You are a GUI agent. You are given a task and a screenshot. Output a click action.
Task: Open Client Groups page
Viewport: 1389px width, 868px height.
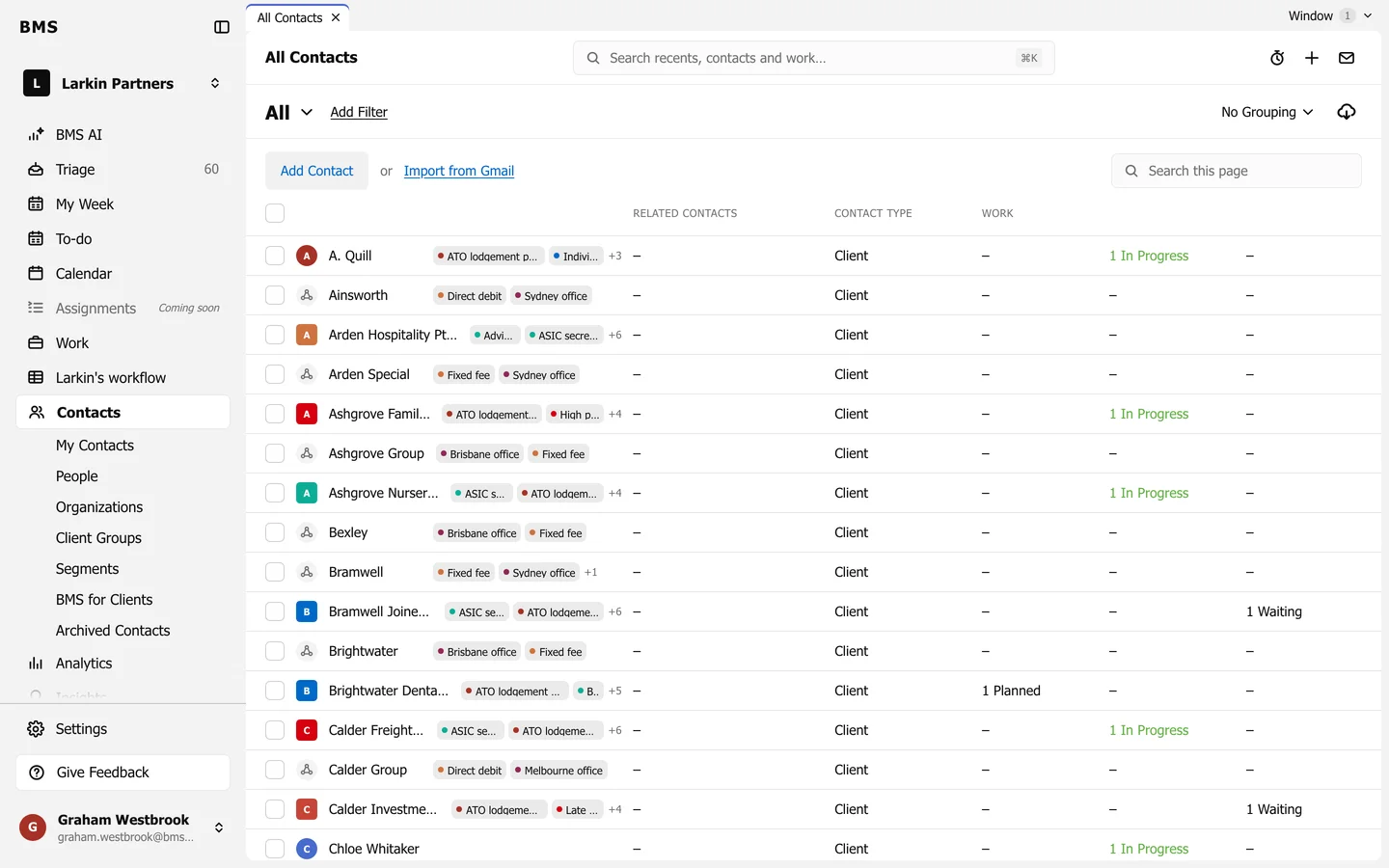click(98, 538)
